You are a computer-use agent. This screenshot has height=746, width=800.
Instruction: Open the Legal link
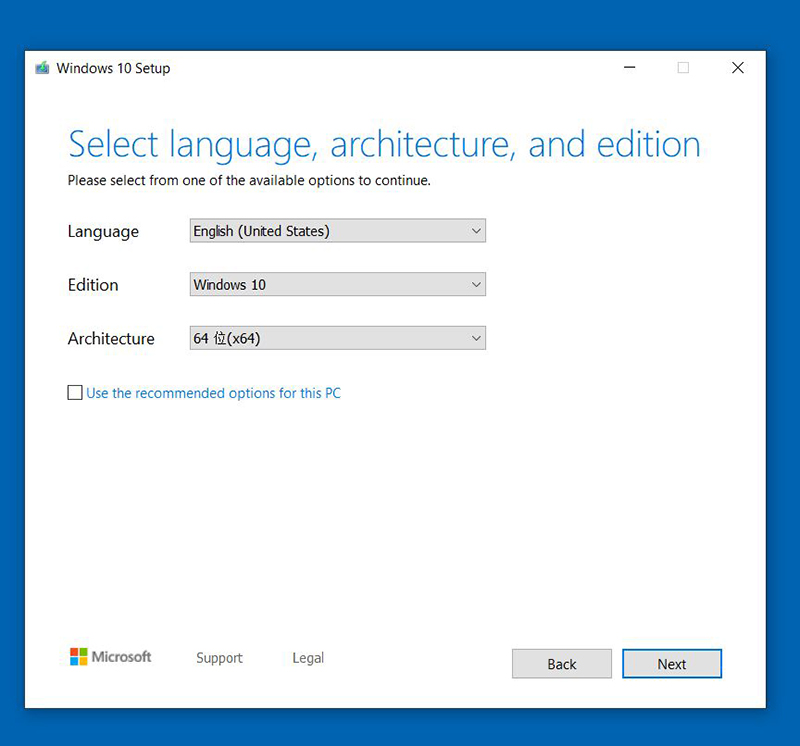point(308,658)
